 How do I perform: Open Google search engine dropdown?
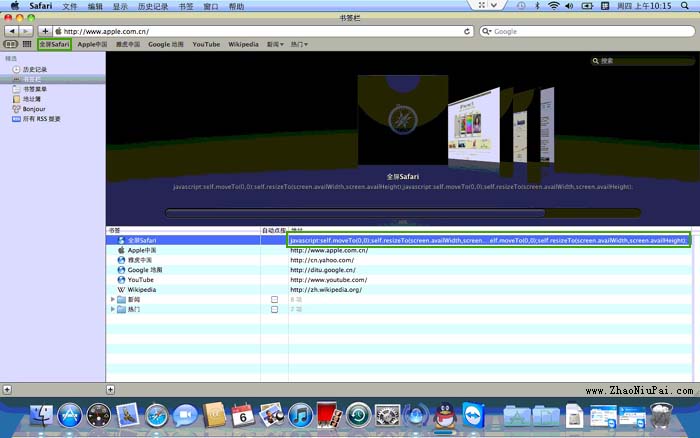[487, 31]
